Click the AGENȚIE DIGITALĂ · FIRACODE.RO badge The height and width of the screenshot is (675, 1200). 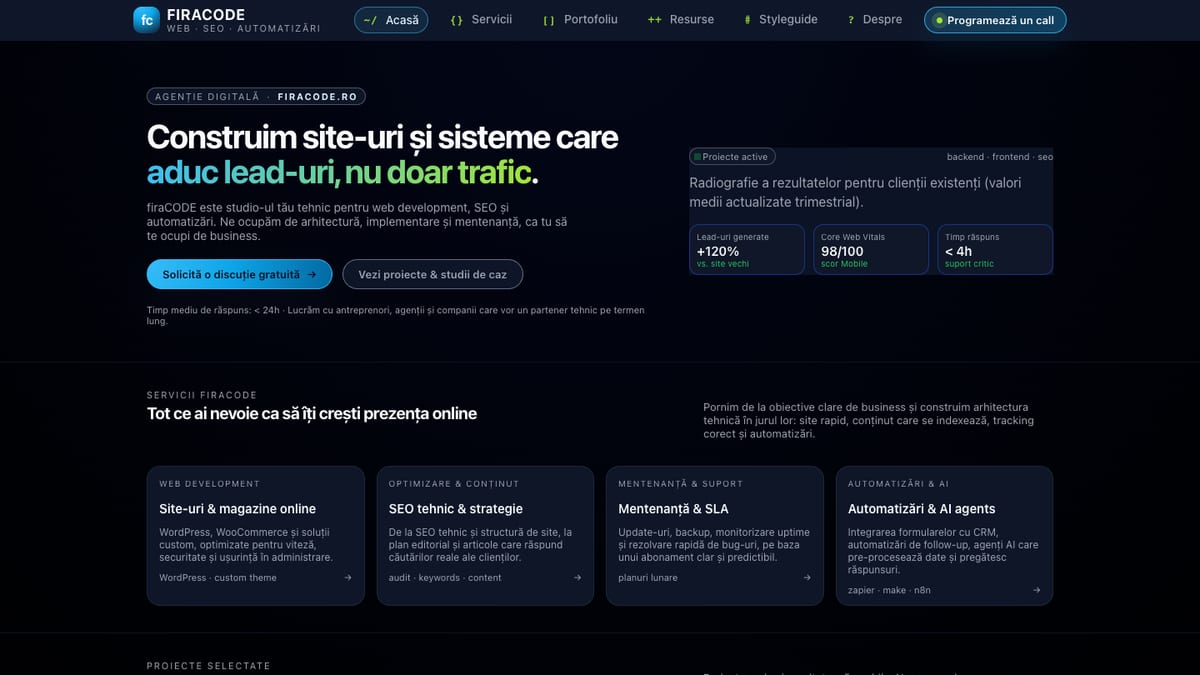(256, 97)
